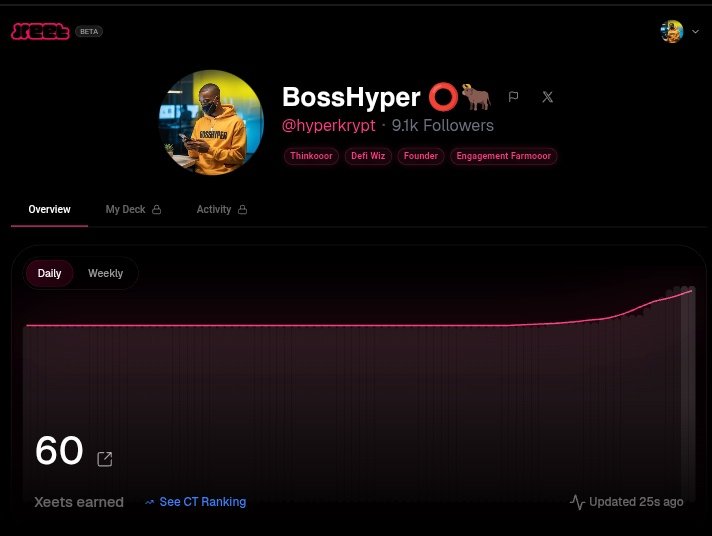Click the user avatar in top corner
Screen dimensions: 712x536
(672, 31)
